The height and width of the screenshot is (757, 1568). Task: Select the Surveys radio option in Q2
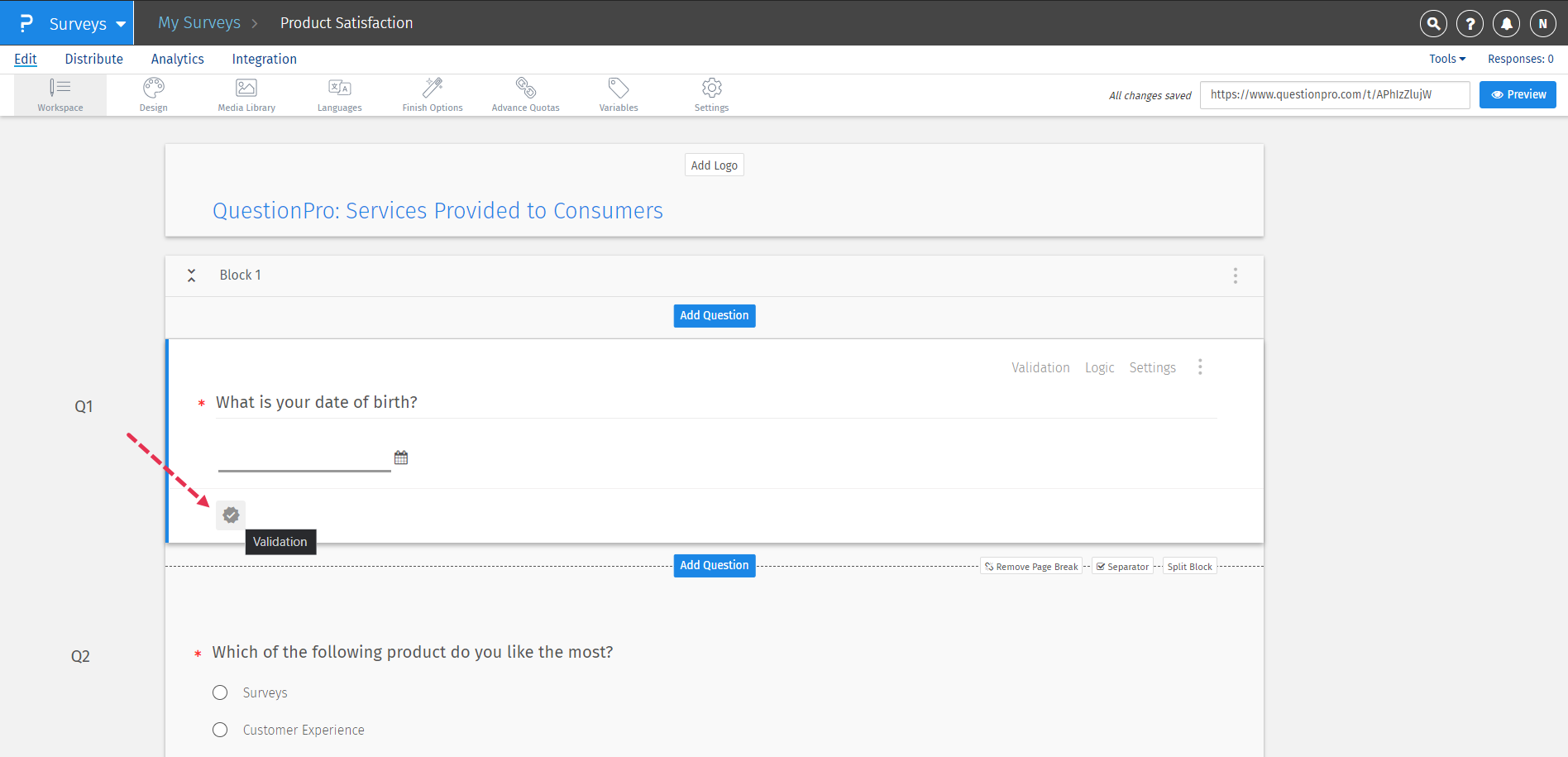click(220, 692)
